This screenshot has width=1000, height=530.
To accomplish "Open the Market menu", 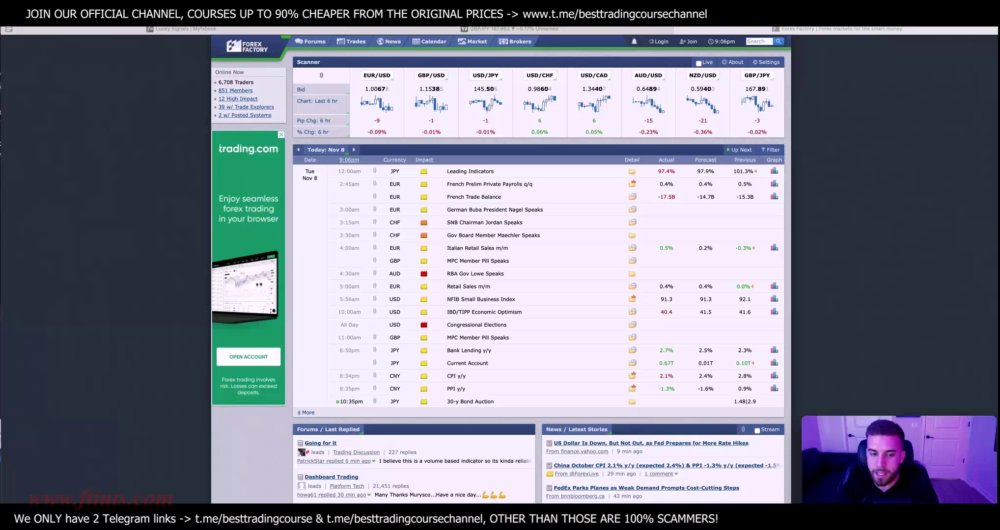I will pyautogui.click(x=473, y=41).
